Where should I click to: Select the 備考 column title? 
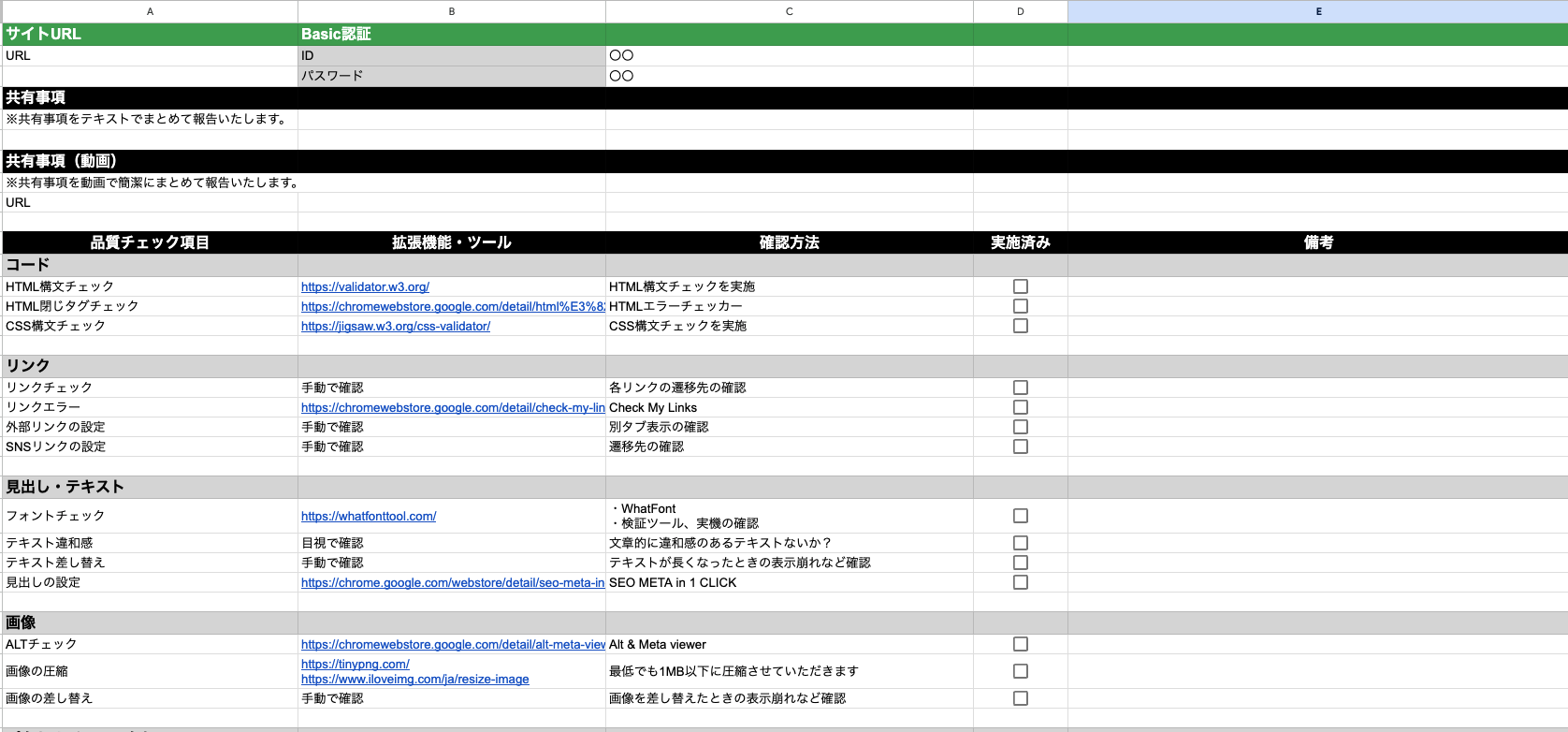coord(1318,242)
